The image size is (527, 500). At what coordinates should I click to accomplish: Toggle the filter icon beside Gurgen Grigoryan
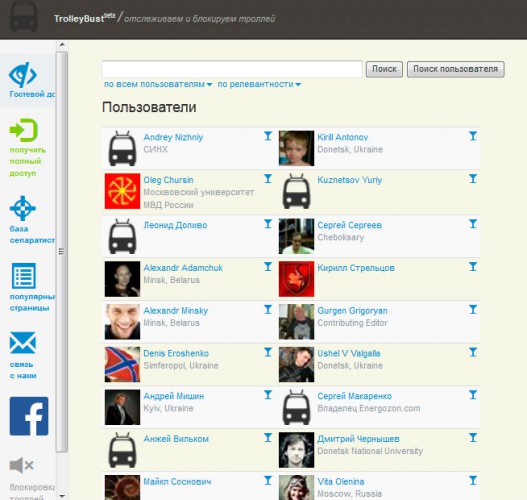[473, 309]
